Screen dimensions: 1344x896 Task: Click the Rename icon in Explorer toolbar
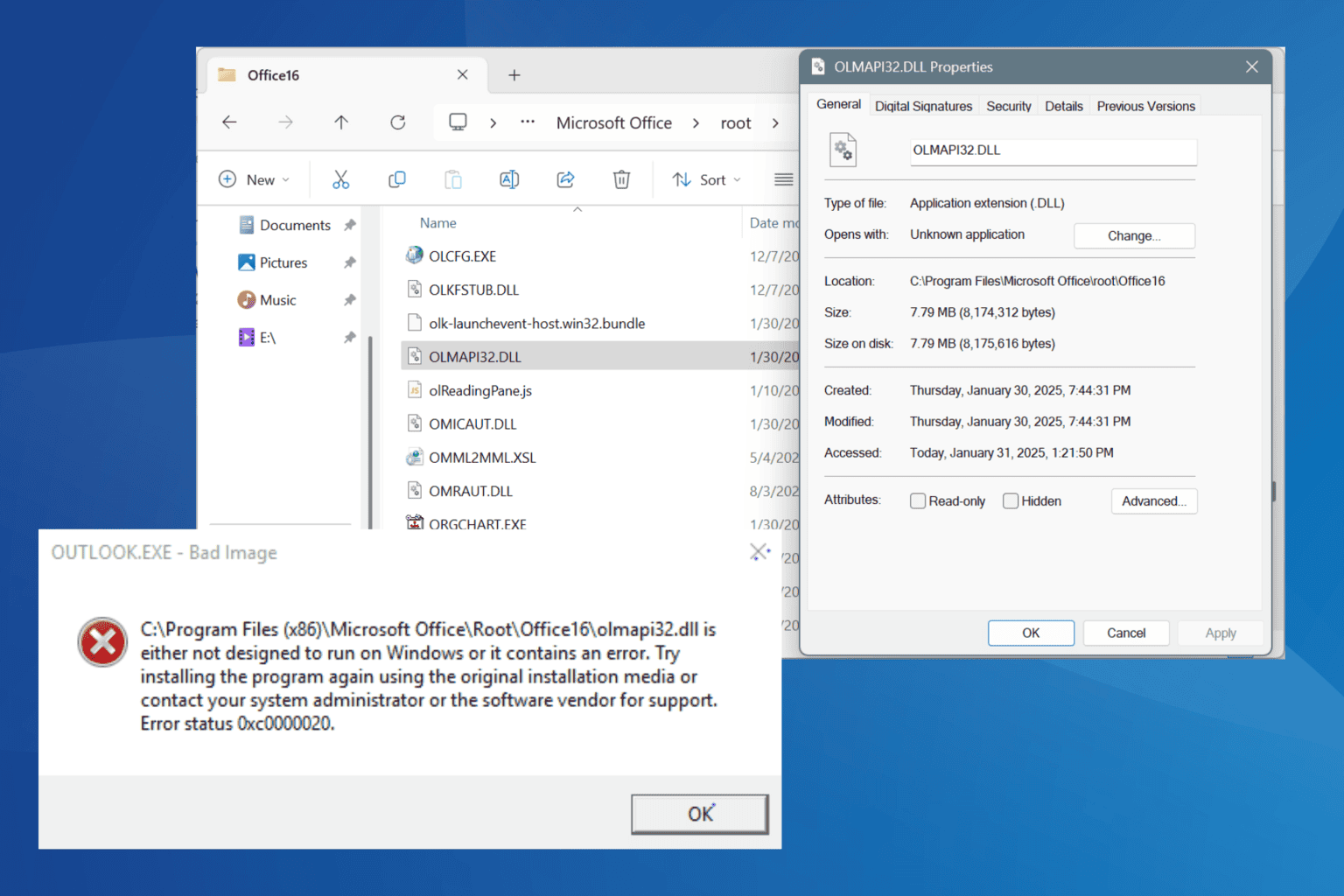pos(509,179)
